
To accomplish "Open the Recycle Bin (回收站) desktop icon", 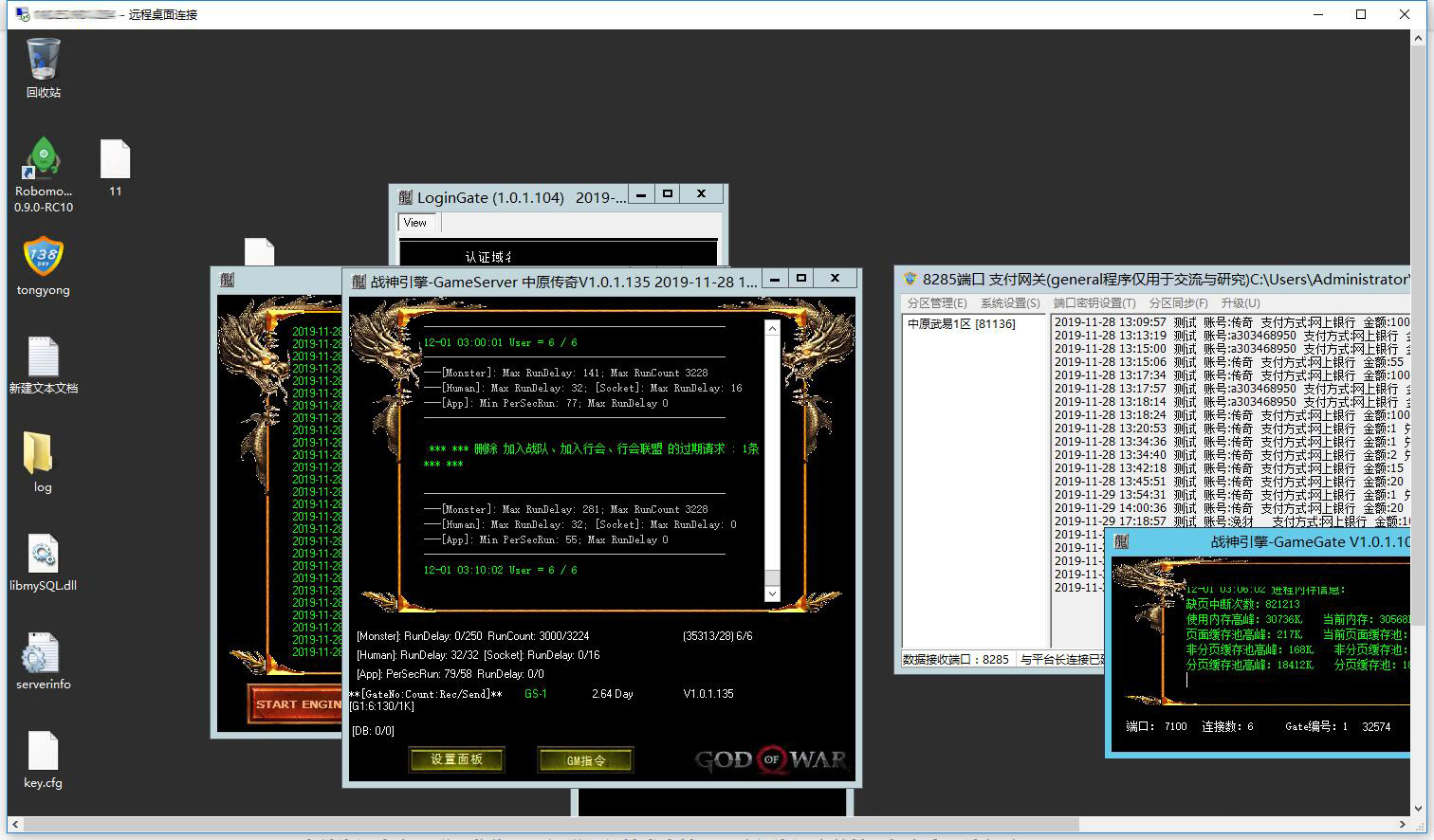I will point(44,60).
